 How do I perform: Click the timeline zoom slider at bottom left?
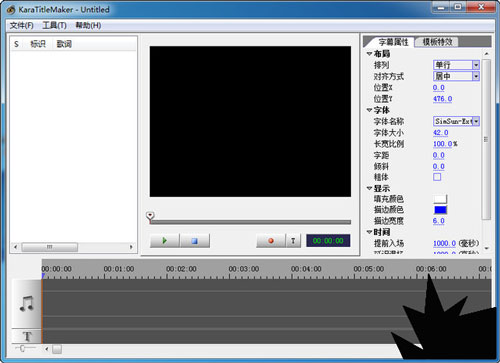(22, 348)
